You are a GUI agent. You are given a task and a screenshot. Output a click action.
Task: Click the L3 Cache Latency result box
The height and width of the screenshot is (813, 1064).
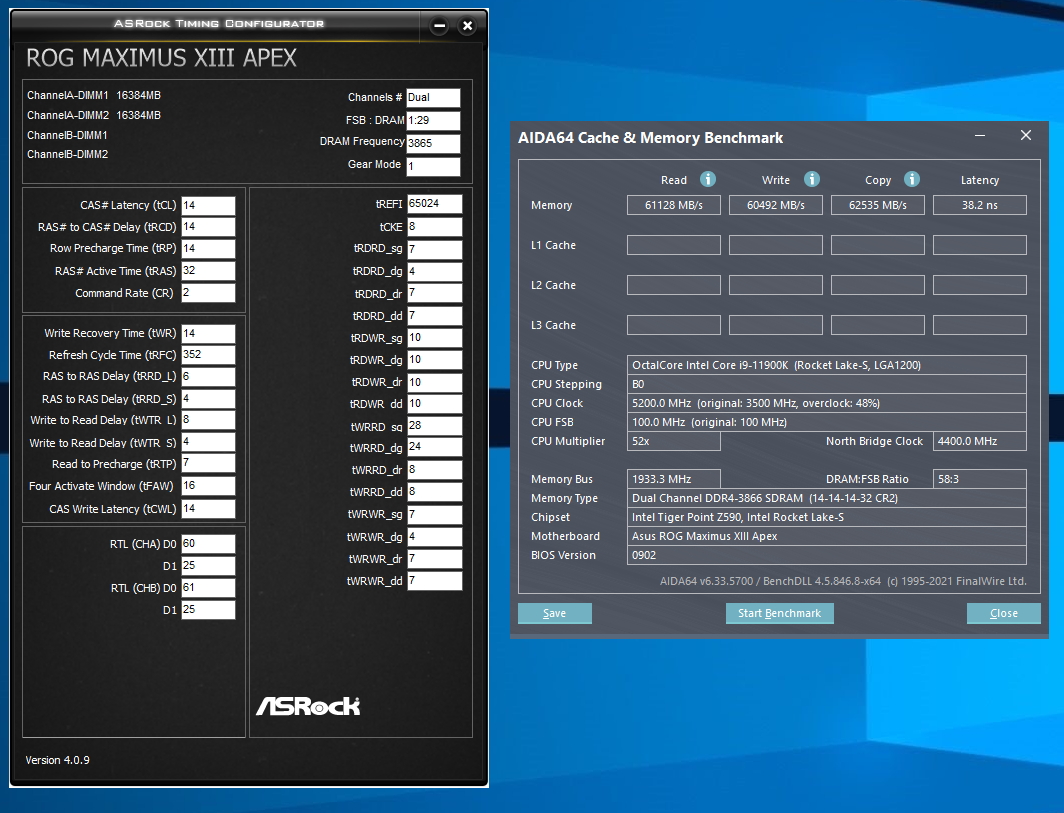(x=980, y=325)
